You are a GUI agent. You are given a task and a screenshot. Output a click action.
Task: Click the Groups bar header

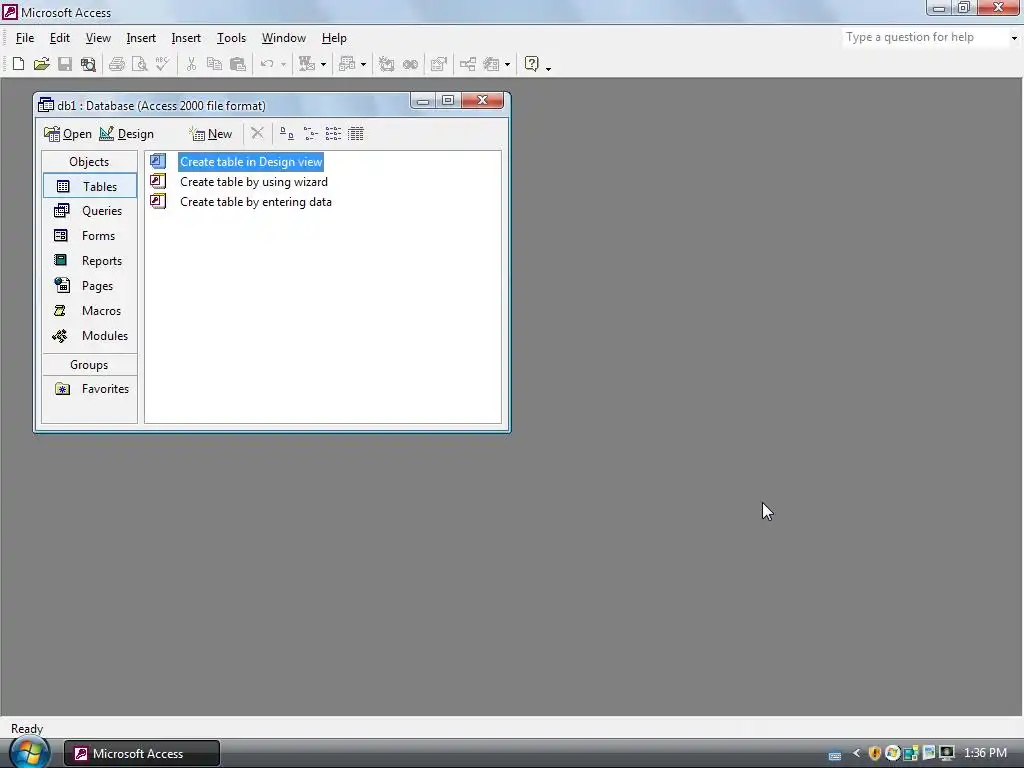click(89, 364)
